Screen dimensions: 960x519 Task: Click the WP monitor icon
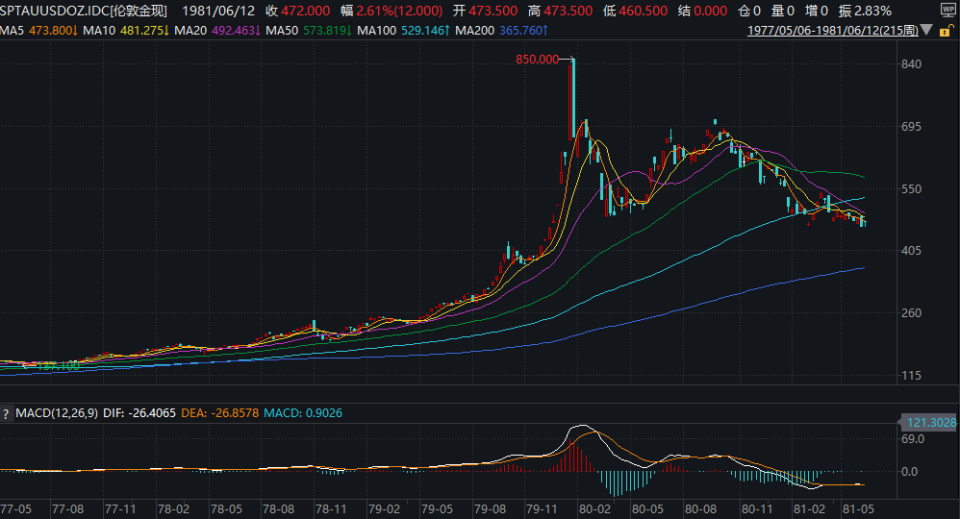pyautogui.click(x=947, y=10)
